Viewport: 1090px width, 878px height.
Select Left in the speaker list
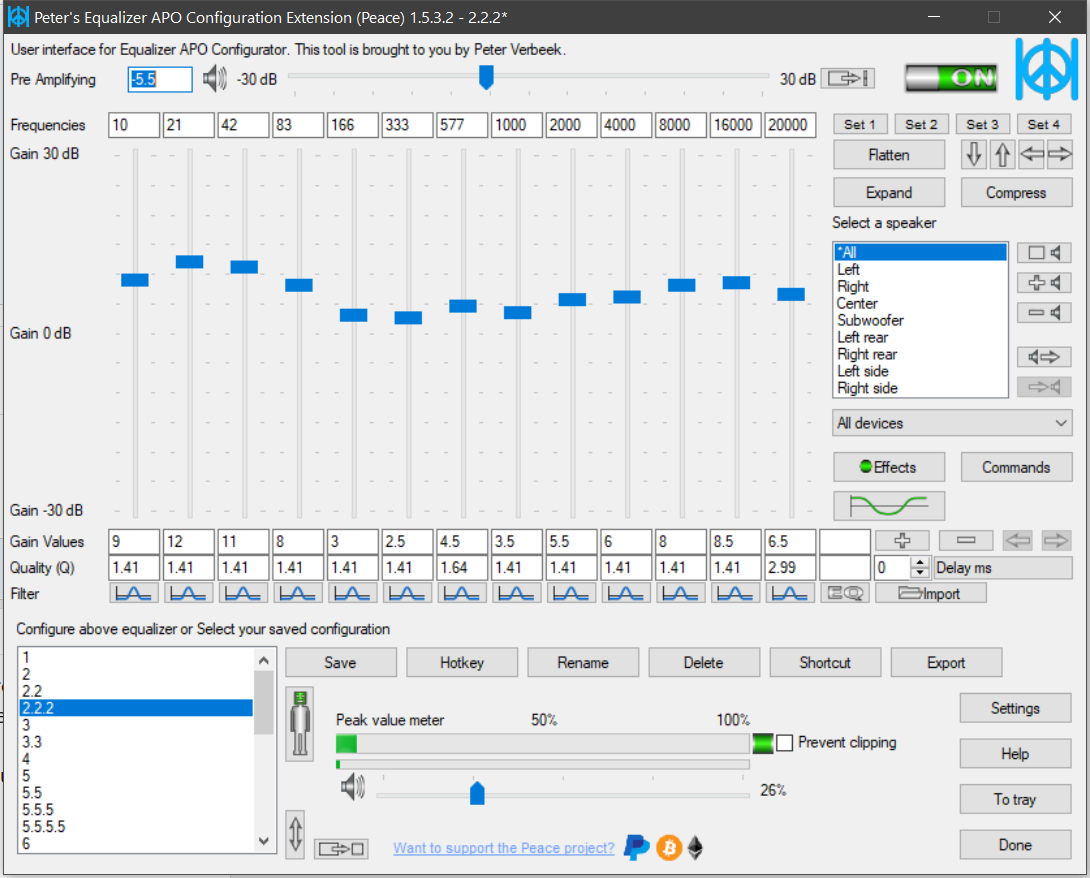point(920,270)
